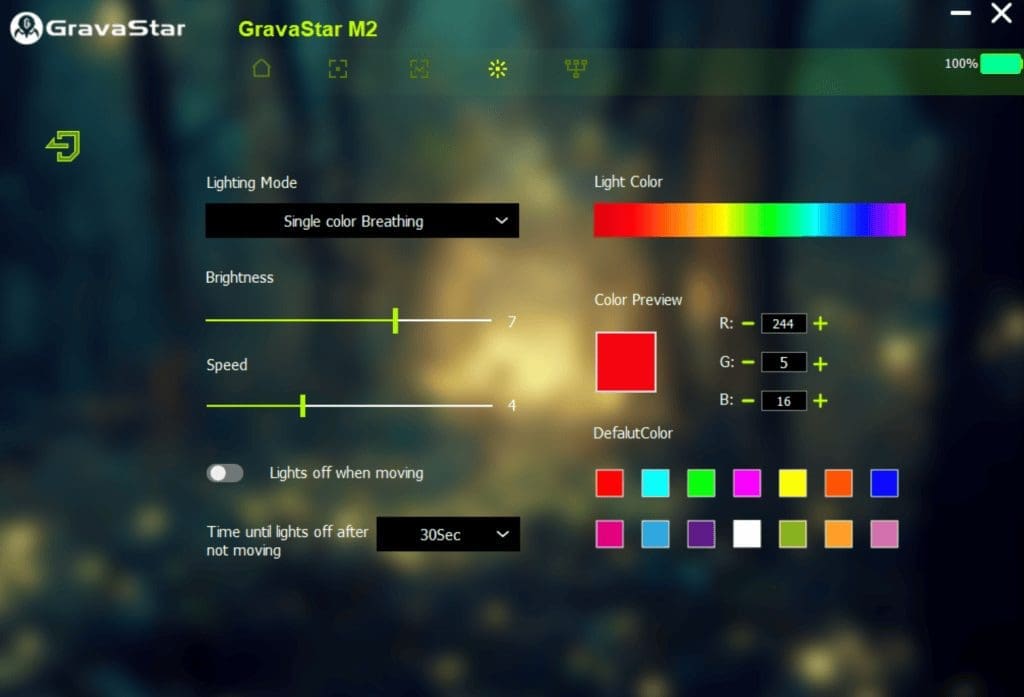Image resolution: width=1024 pixels, height=697 pixels.
Task: Open the Home tab icon
Action: (261, 68)
